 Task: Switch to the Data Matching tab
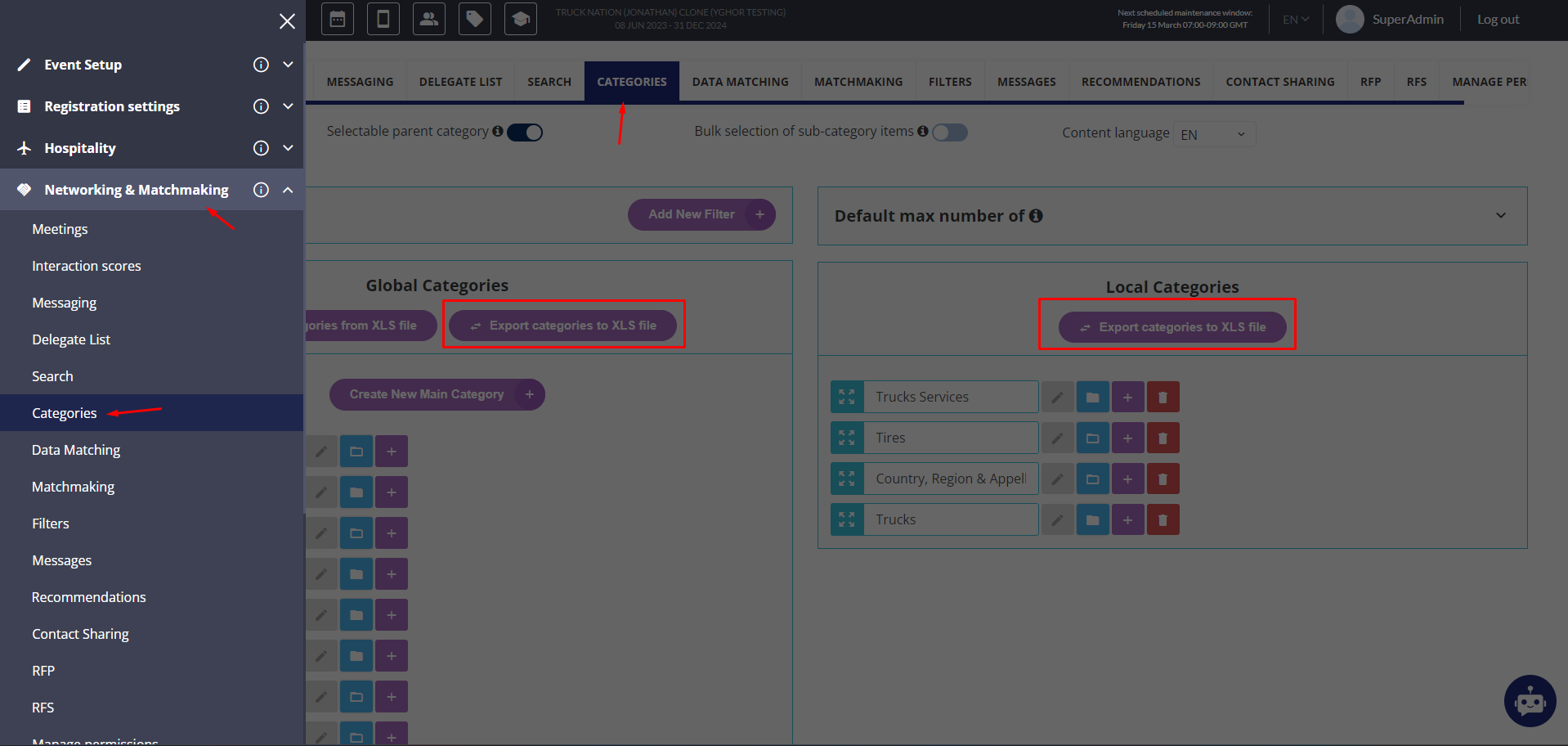740,82
